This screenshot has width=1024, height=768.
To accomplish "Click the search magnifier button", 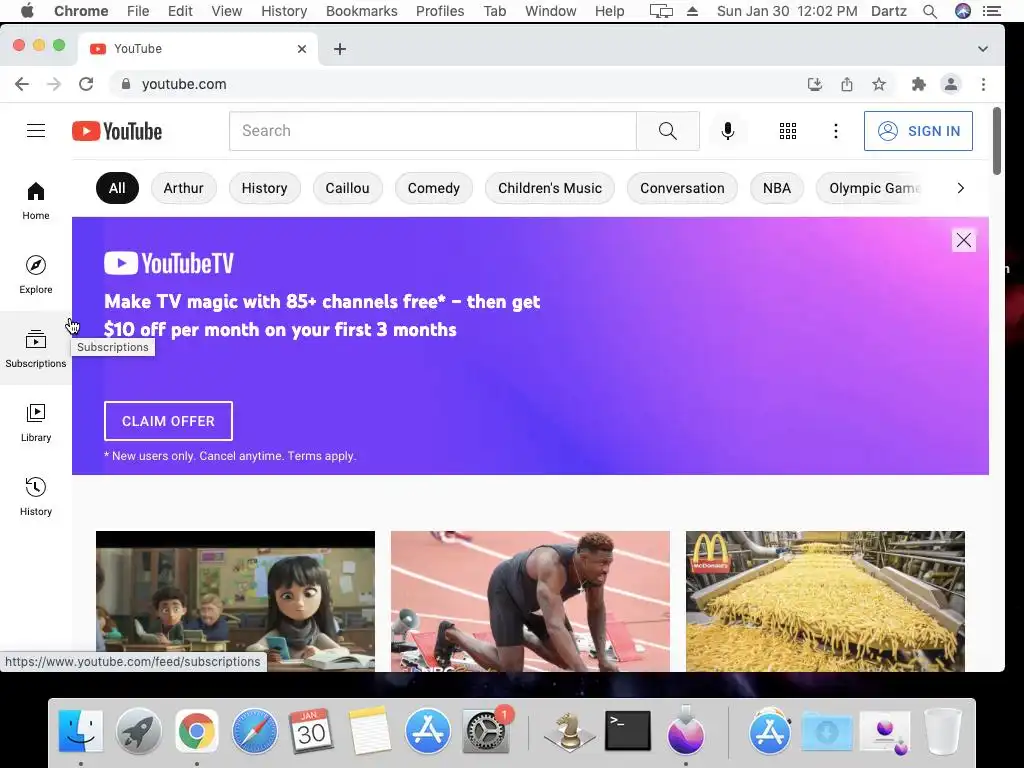I will pos(667,131).
